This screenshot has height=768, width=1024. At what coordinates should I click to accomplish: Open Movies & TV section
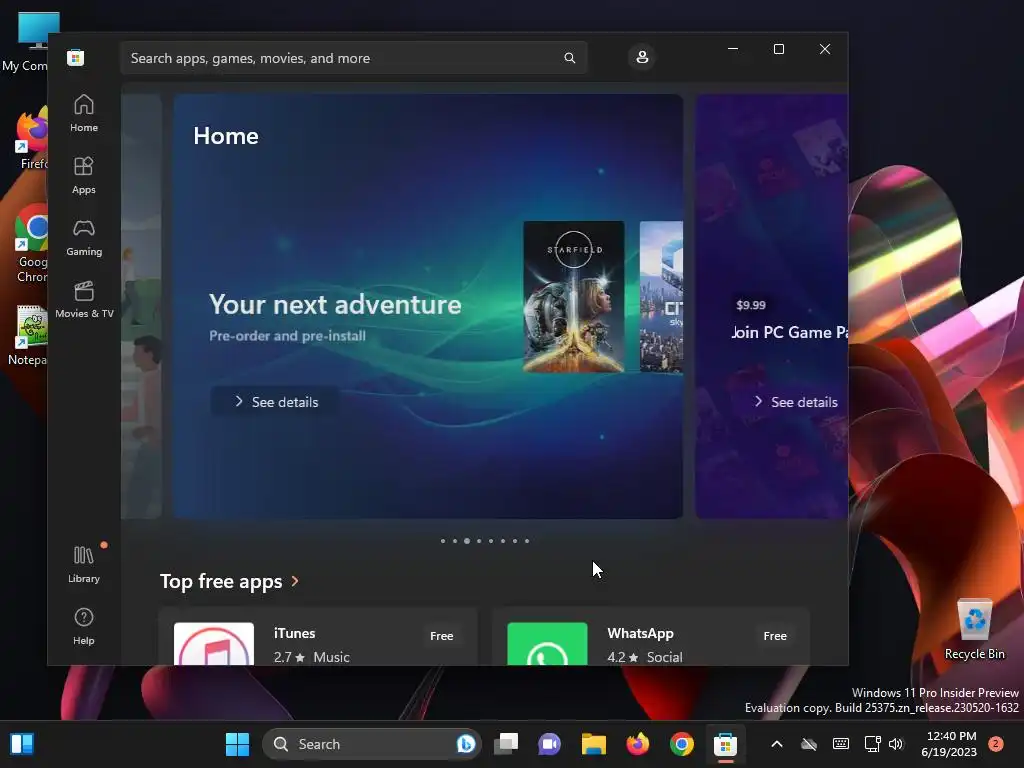(x=84, y=299)
